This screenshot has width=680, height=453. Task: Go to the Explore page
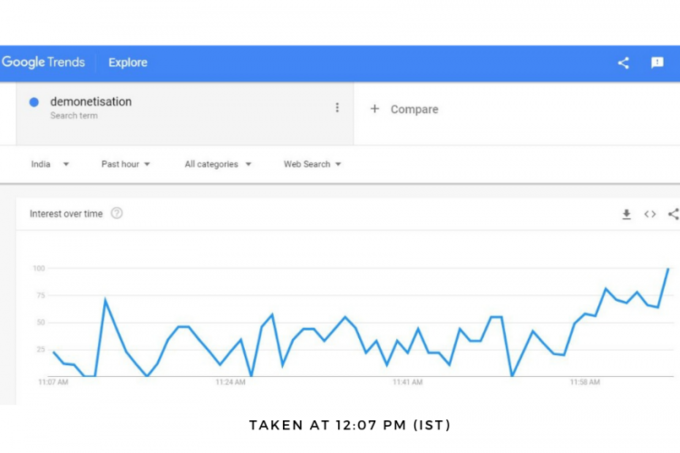click(x=128, y=62)
